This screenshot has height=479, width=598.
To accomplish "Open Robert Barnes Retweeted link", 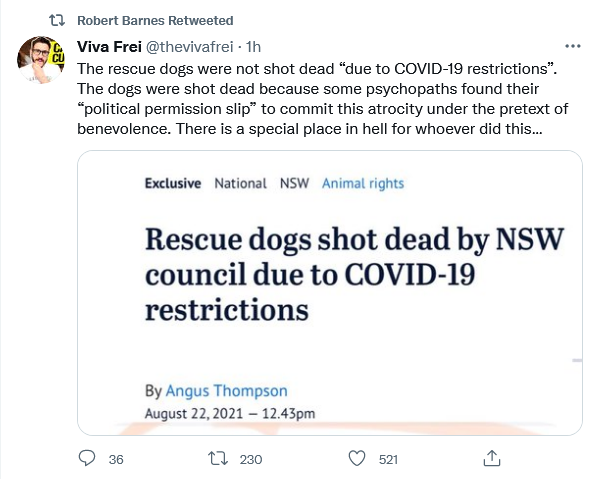I will coord(155,21).
